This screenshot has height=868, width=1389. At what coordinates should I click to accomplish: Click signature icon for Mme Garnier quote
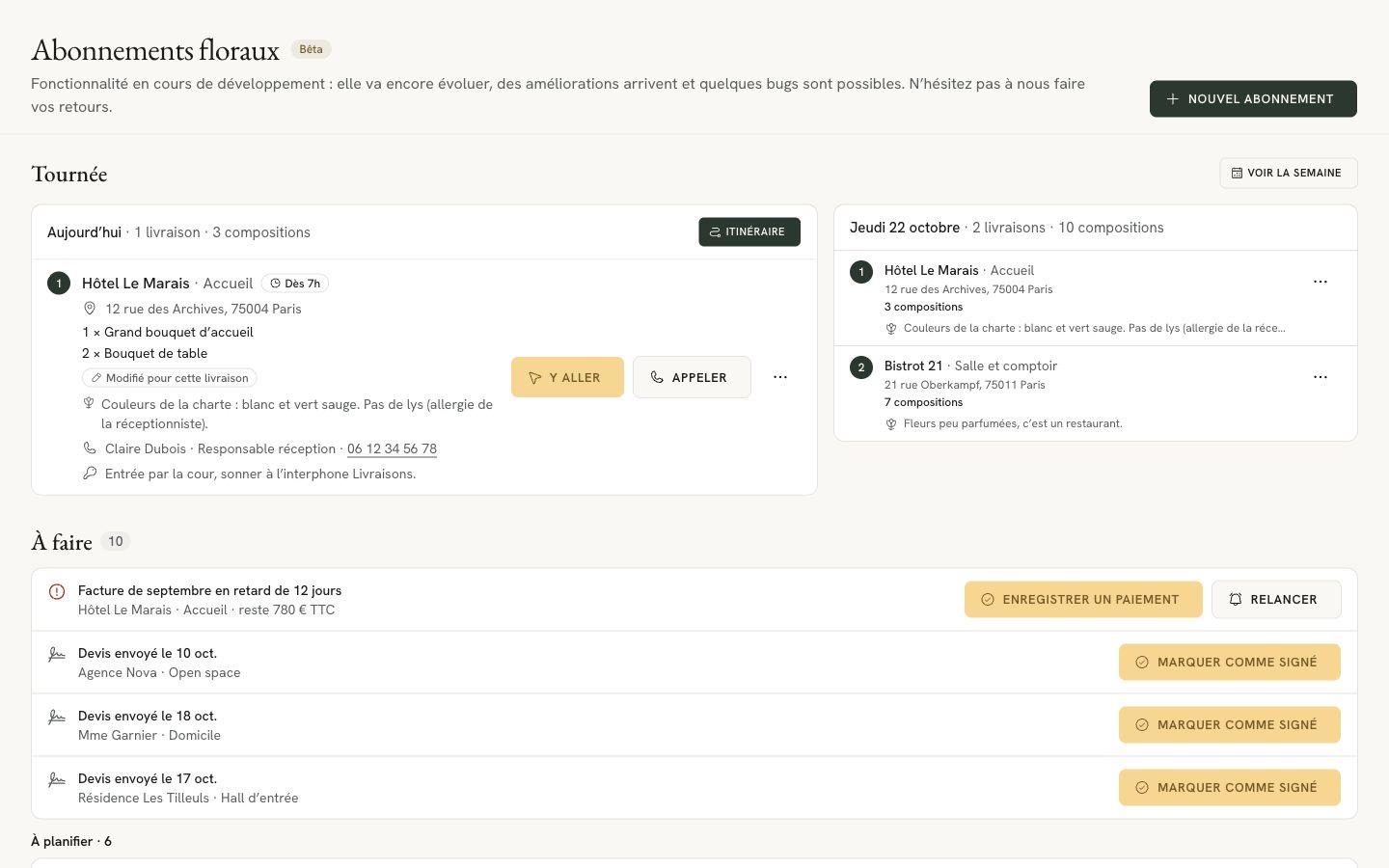pyautogui.click(x=57, y=717)
